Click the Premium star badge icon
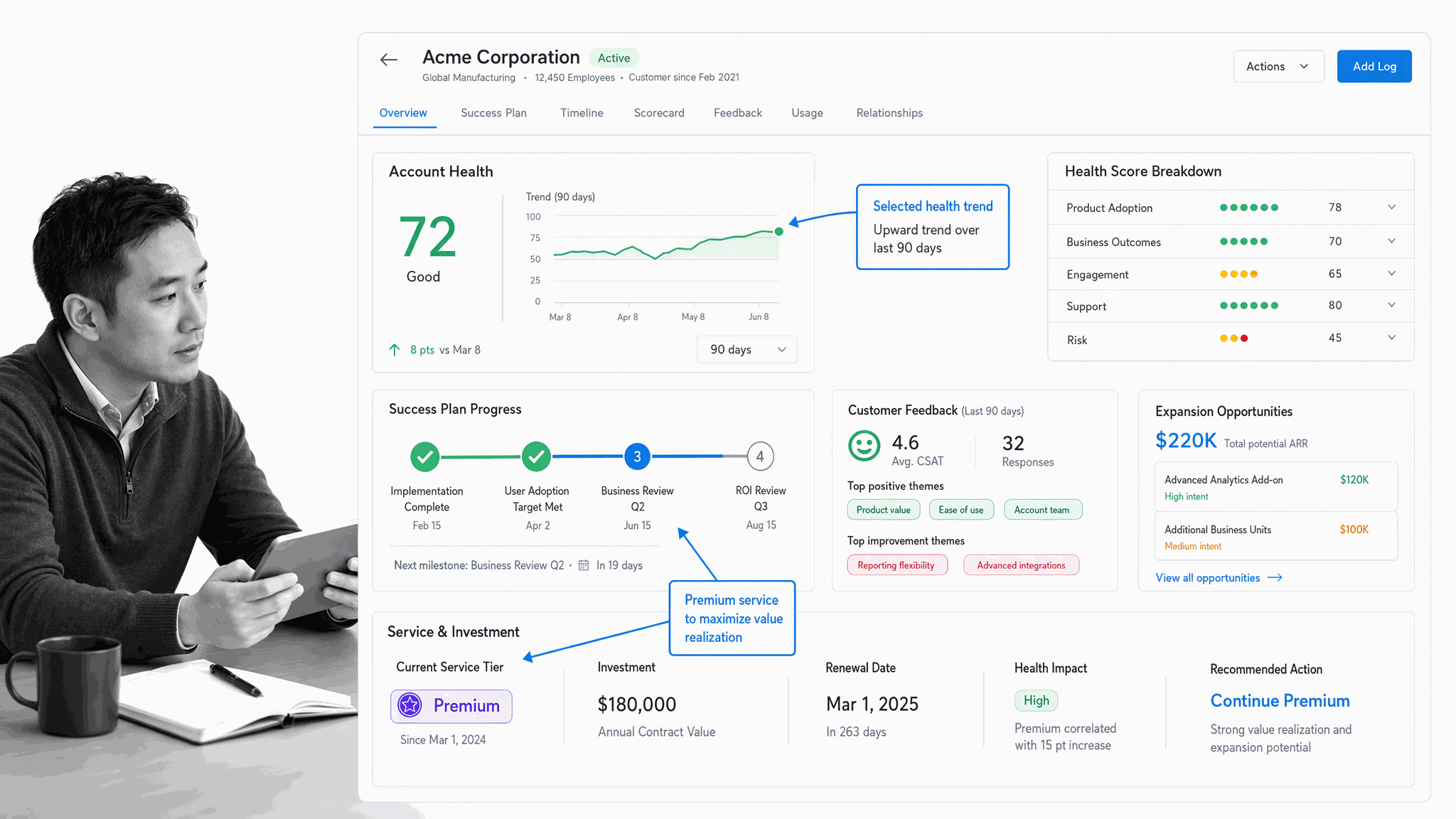1456x819 pixels. pyautogui.click(x=409, y=705)
